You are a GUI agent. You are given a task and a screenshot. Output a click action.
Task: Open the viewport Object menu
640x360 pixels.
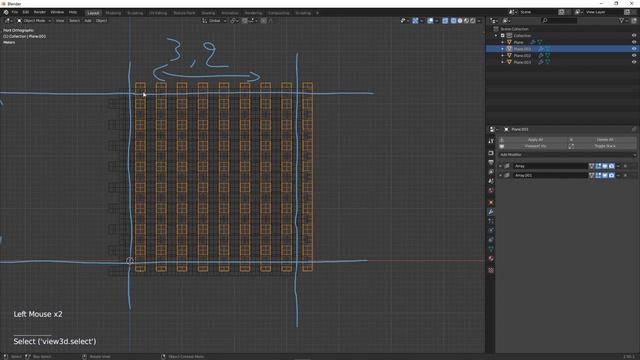[x=101, y=20]
